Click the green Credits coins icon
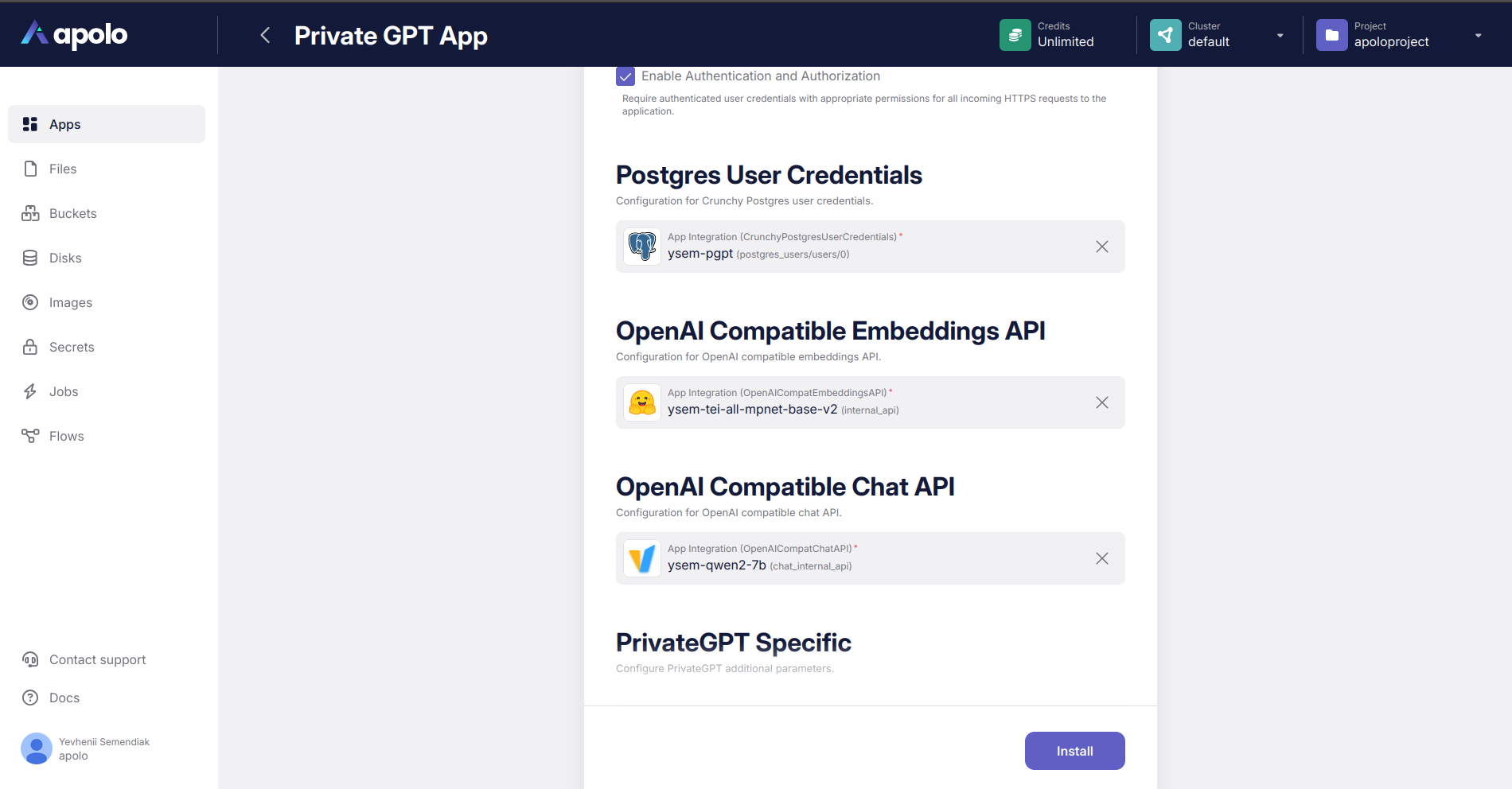The width and height of the screenshot is (1512, 789). pos(1015,35)
